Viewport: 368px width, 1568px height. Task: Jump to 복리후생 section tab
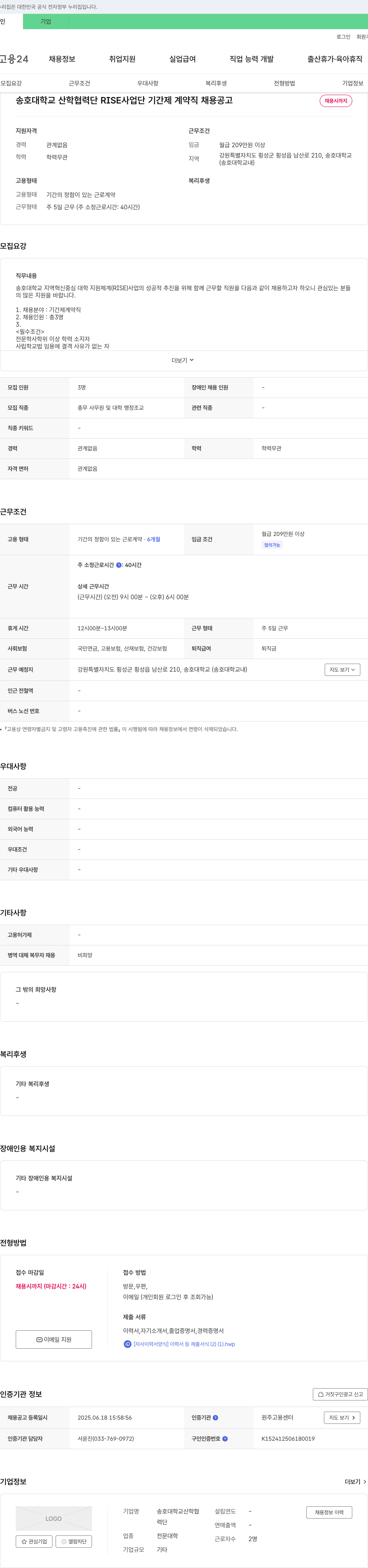216,84
